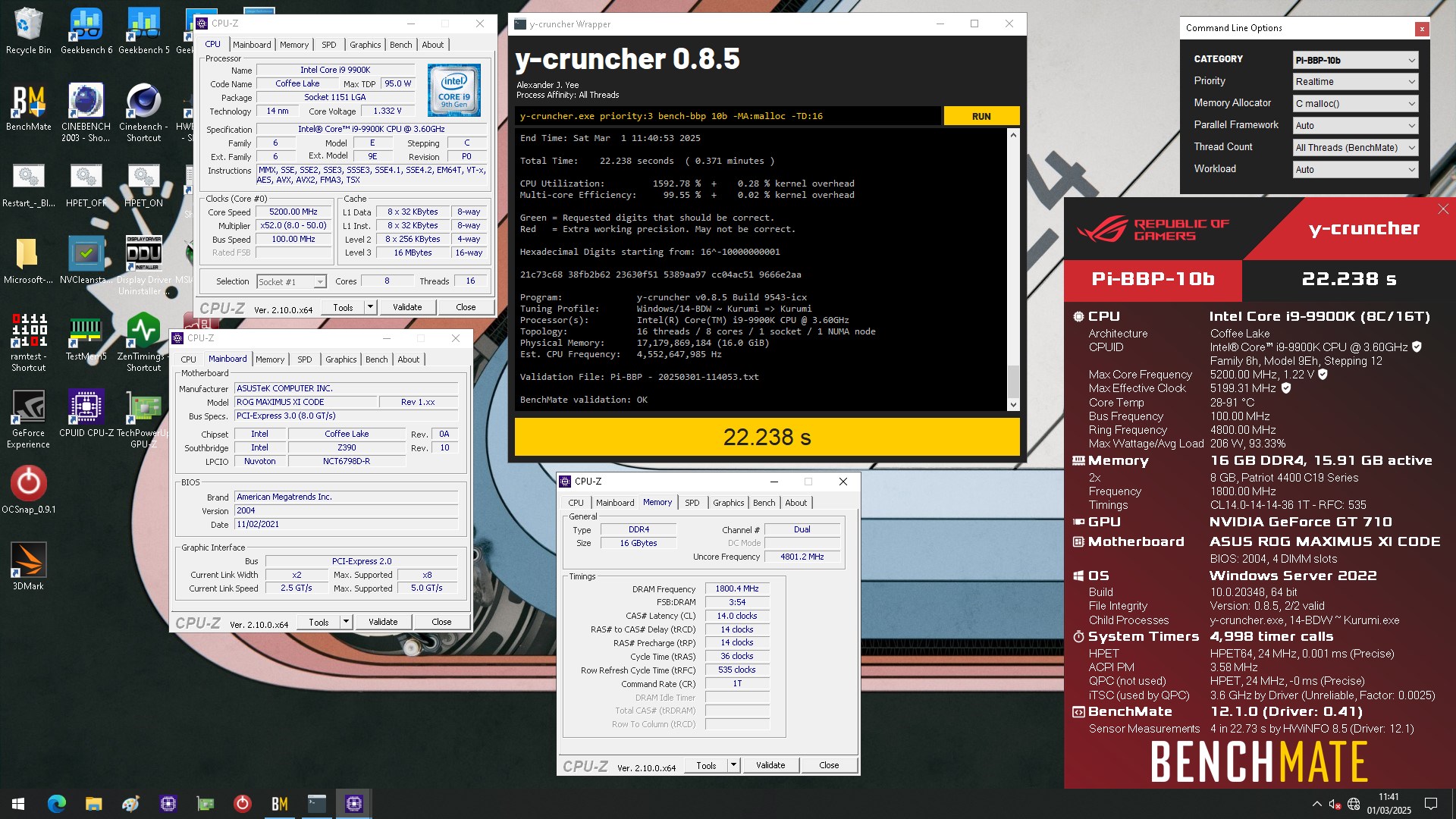Close the BenchMate result overlay
The height and width of the screenshot is (819, 1456).
coord(1443,209)
